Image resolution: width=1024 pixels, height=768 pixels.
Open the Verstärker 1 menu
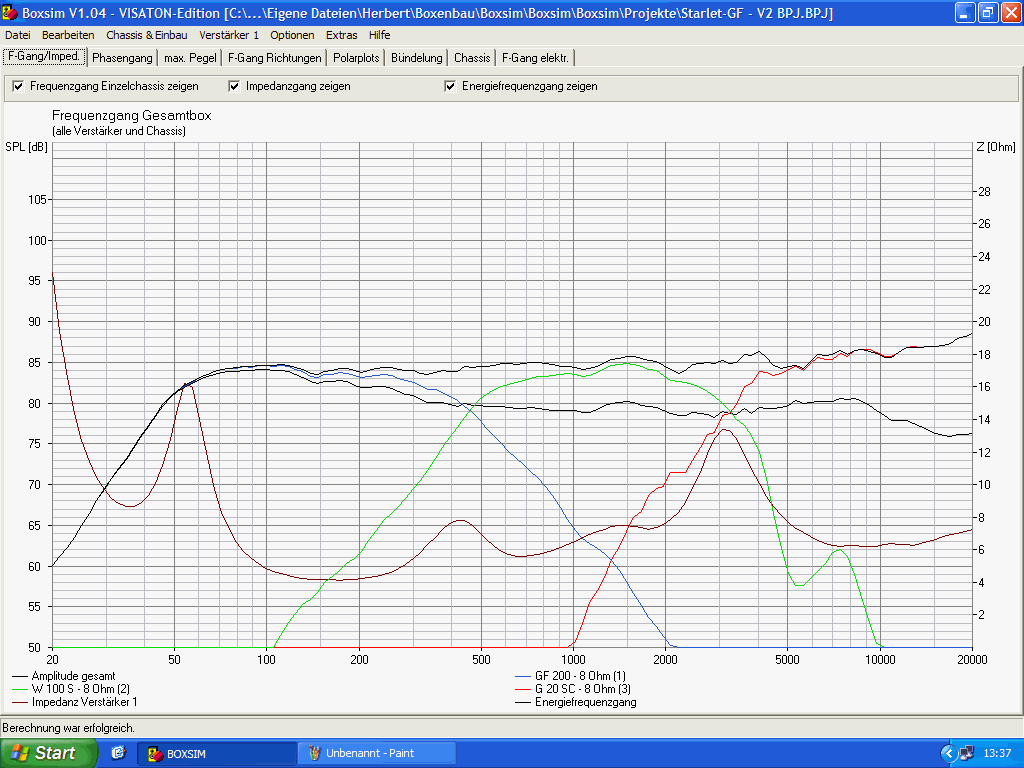[229, 35]
